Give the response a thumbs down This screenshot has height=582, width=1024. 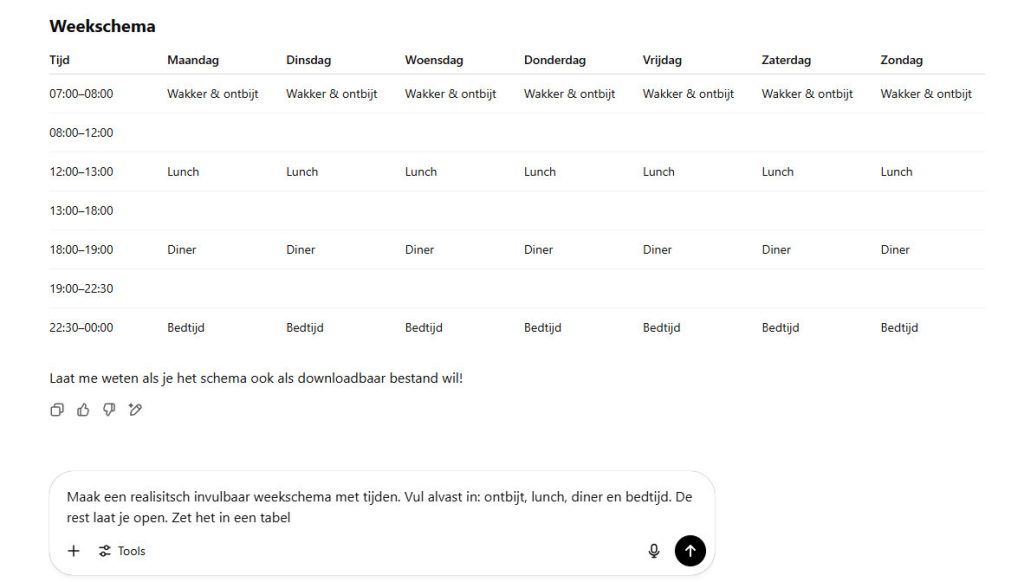point(109,409)
